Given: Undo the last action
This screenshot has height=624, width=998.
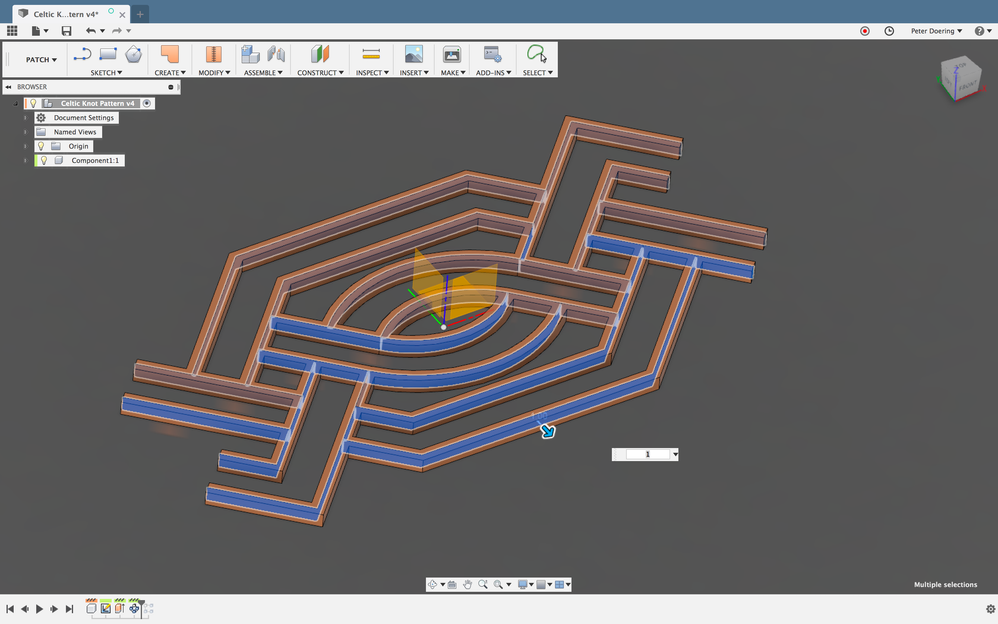Looking at the screenshot, I should point(91,31).
